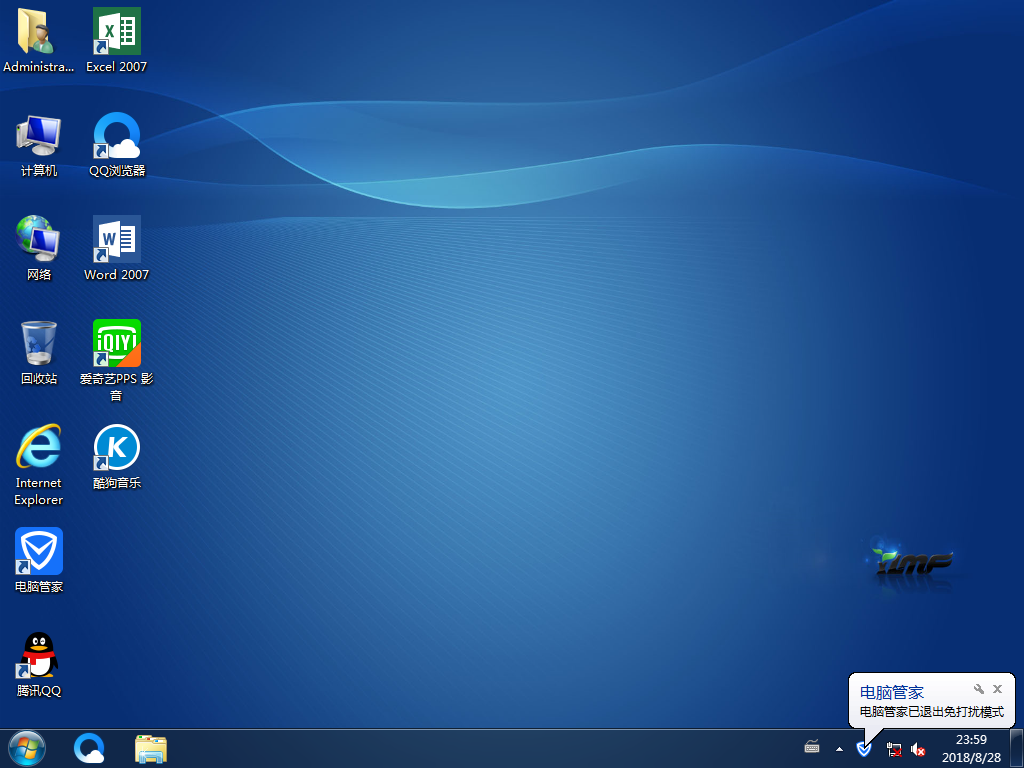
Task: Launch QQ browser from the taskbar
Action: 89,748
